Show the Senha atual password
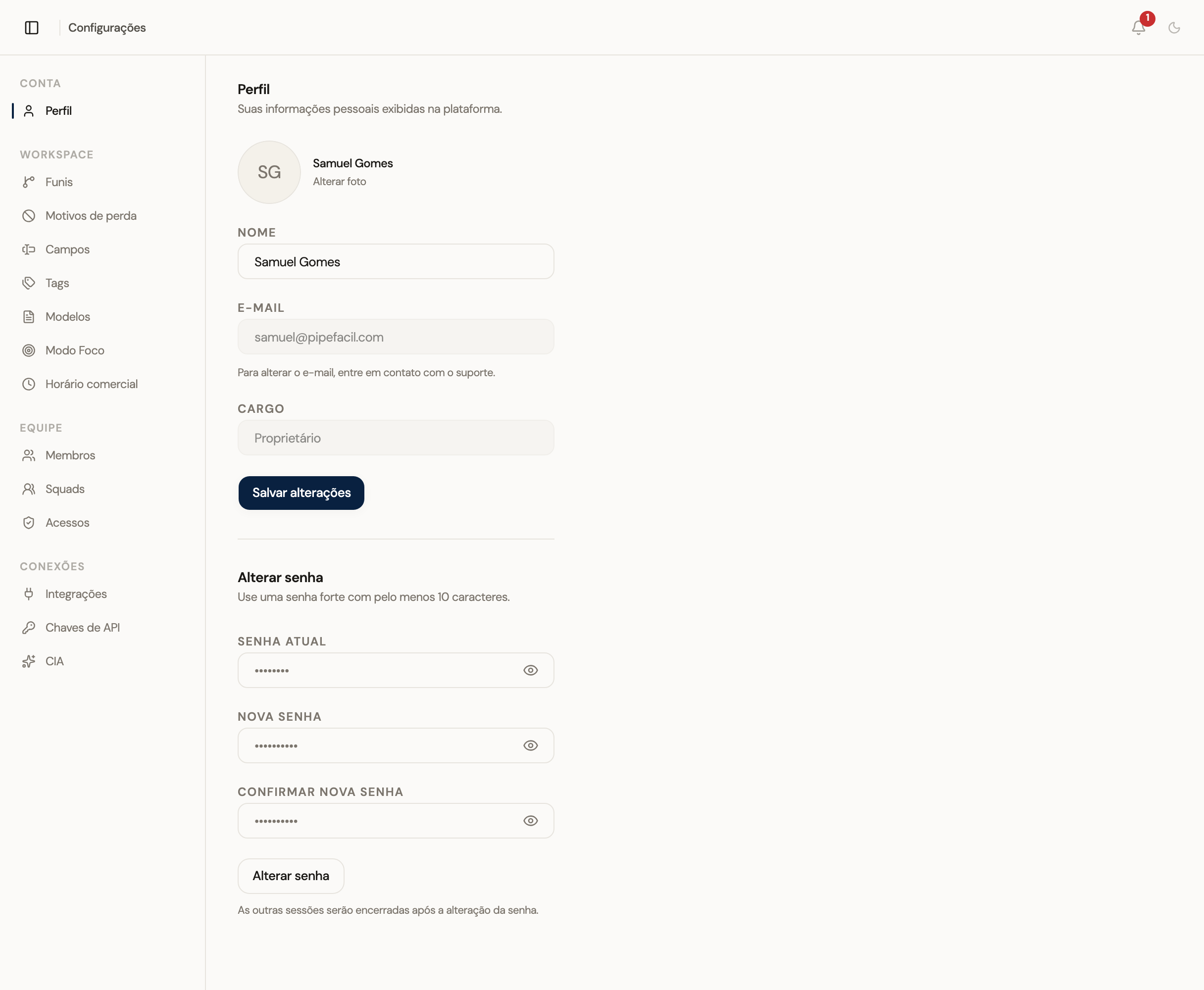The height and width of the screenshot is (990, 1204). [x=530, y=670]
